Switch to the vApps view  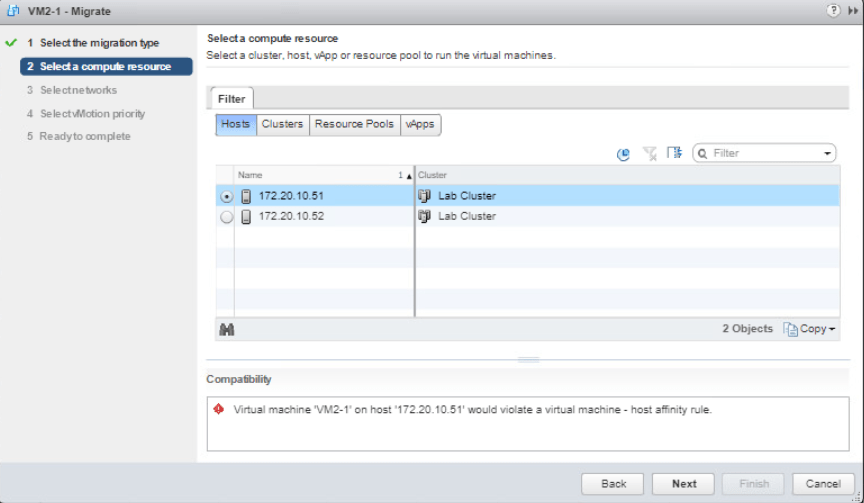click(x=420, y=124)
